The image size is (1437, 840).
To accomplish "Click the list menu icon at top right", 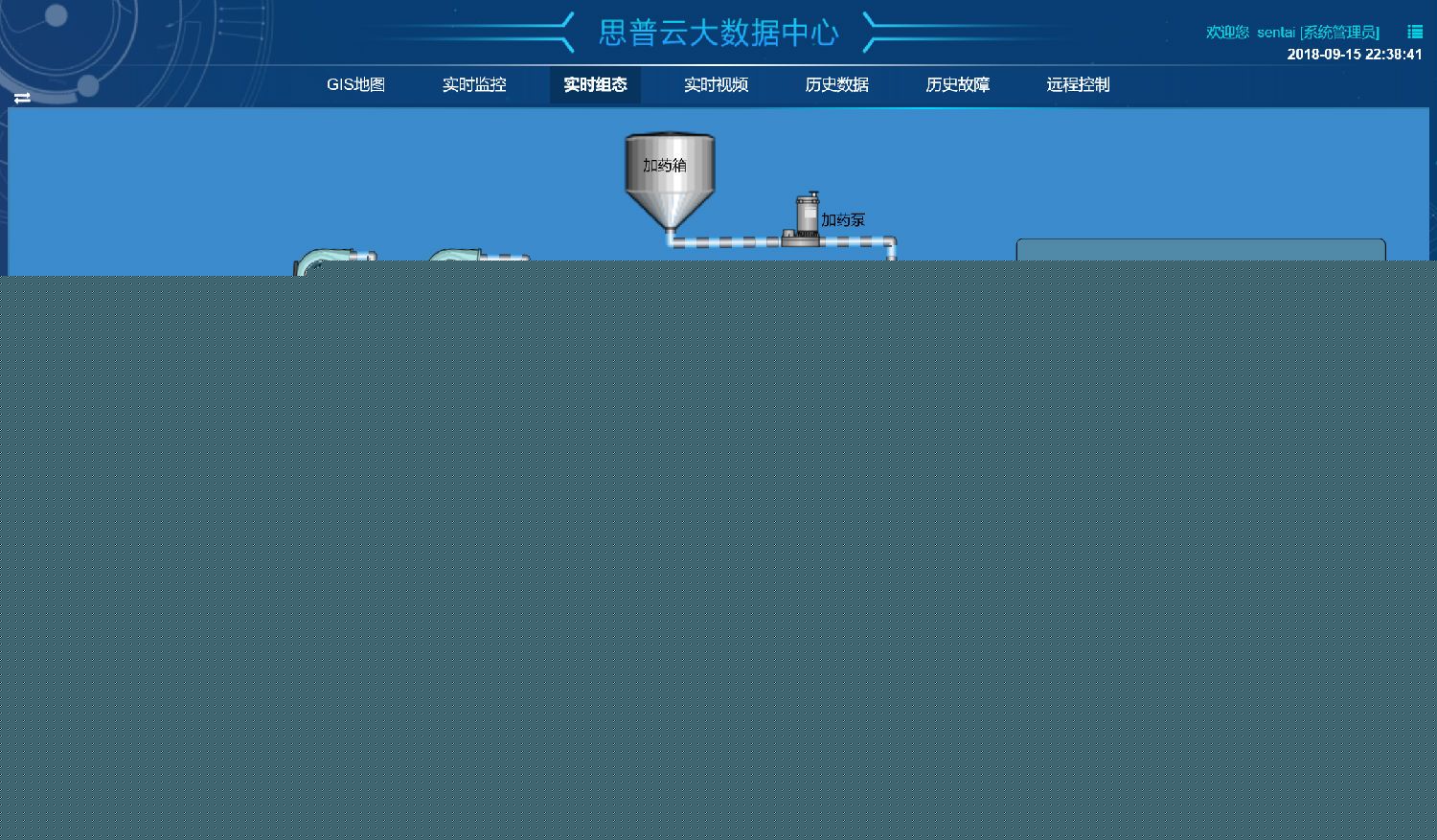I will click(1414, 31).
